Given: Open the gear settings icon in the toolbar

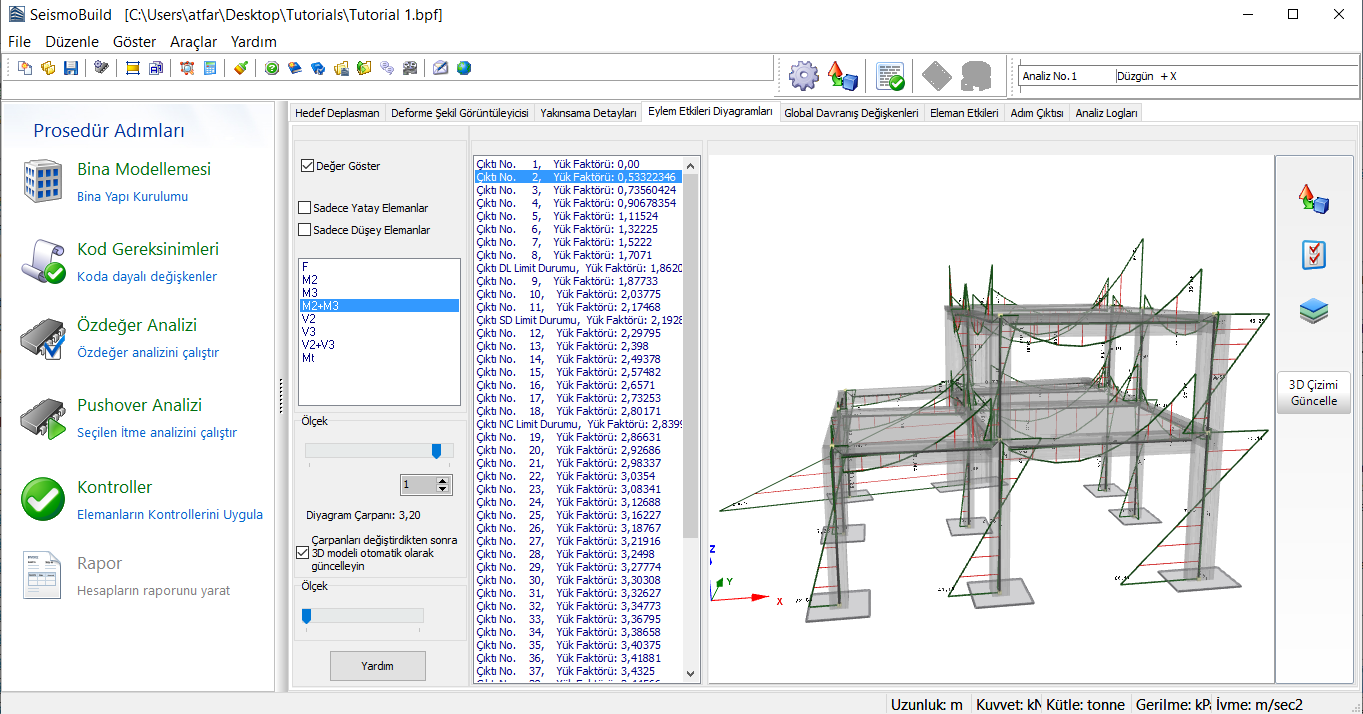Looking at the screenshot, I should (803, 76).
